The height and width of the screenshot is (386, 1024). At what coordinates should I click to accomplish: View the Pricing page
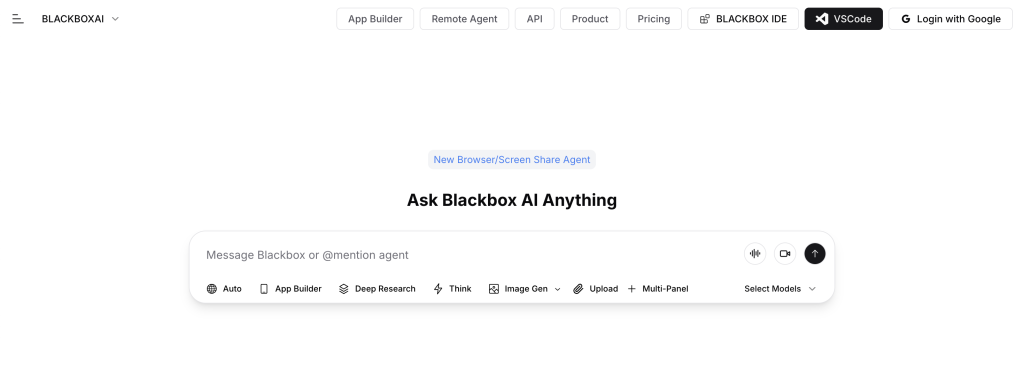coord(654,19)
